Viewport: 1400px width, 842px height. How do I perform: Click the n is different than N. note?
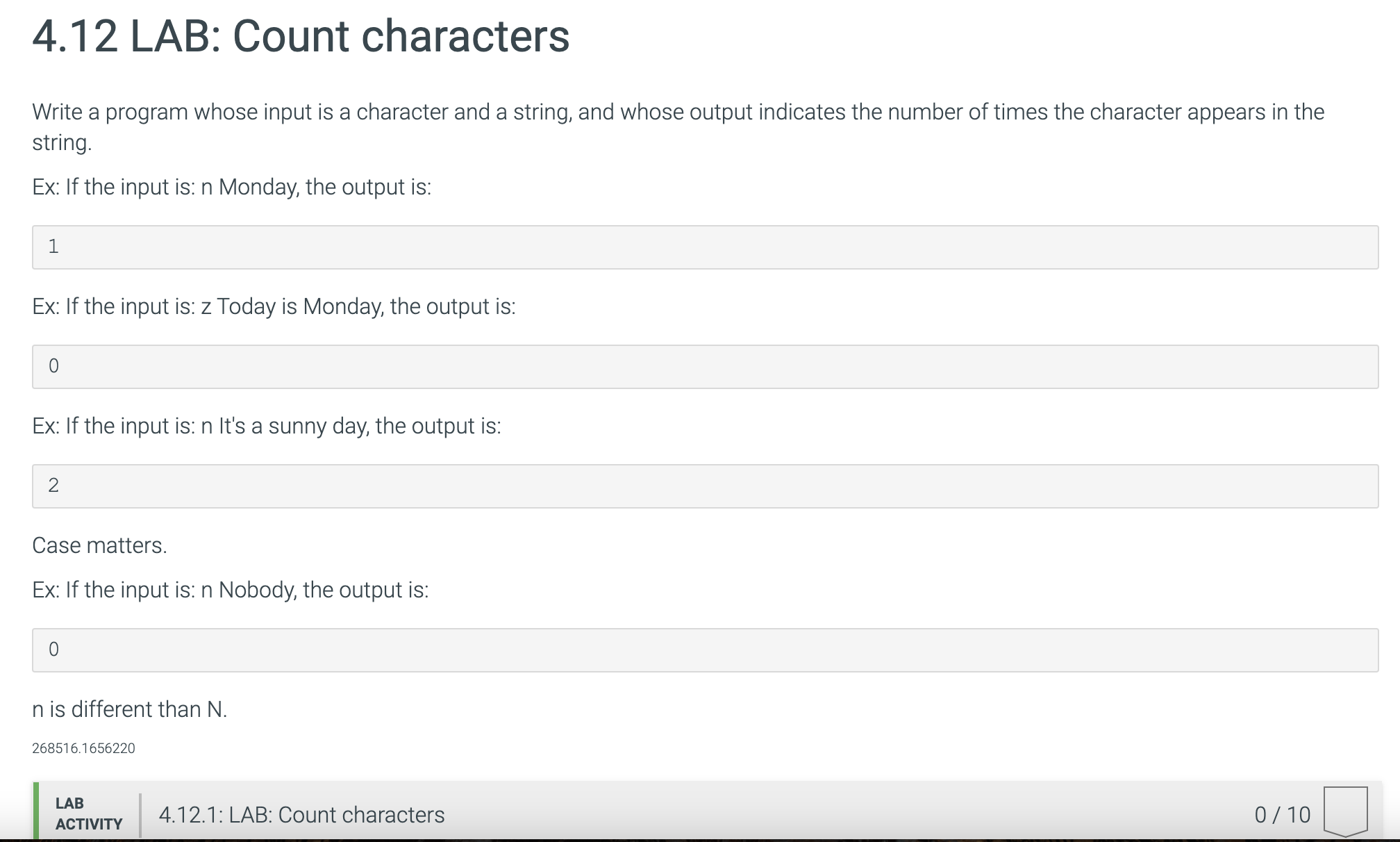pos(130,709)
